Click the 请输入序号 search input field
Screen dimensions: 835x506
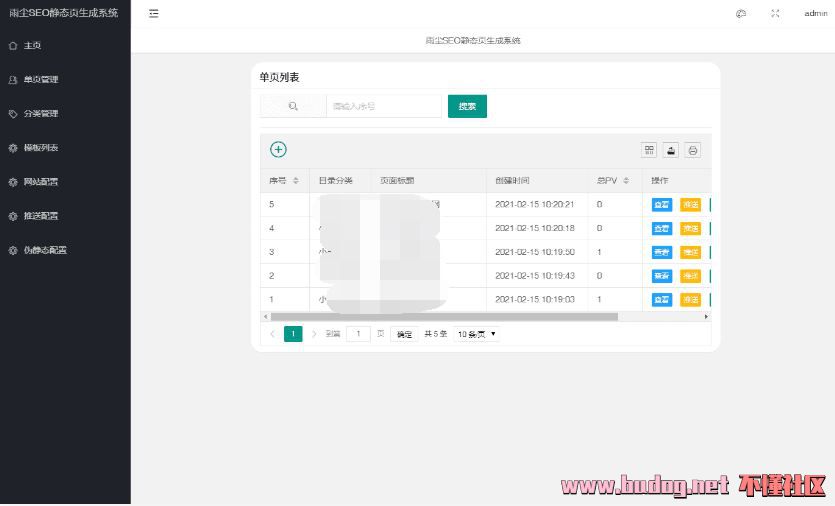(x=384, y=106)
